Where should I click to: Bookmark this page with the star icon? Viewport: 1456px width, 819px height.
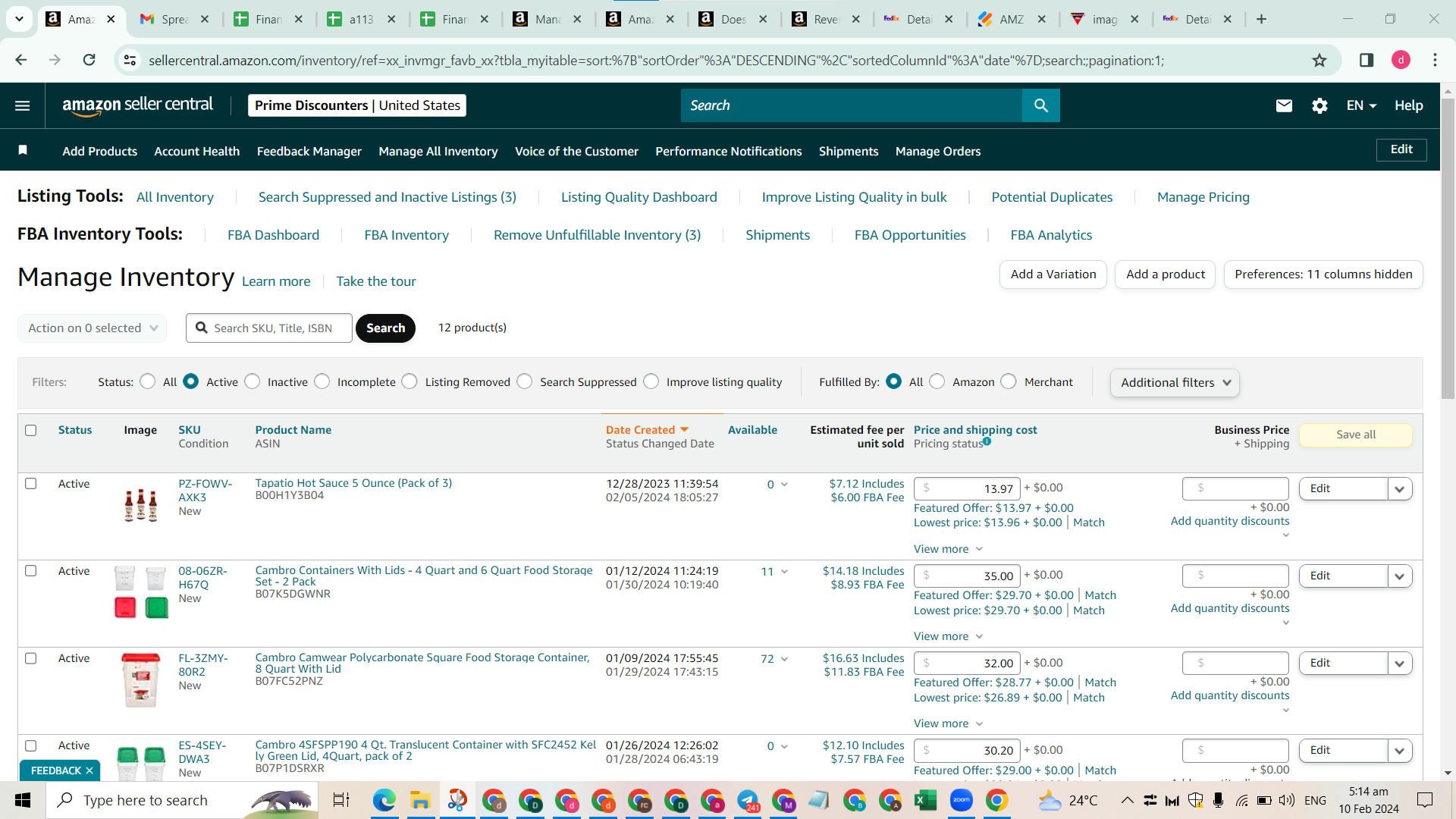pyautogui.click(x=1319, y=60)
